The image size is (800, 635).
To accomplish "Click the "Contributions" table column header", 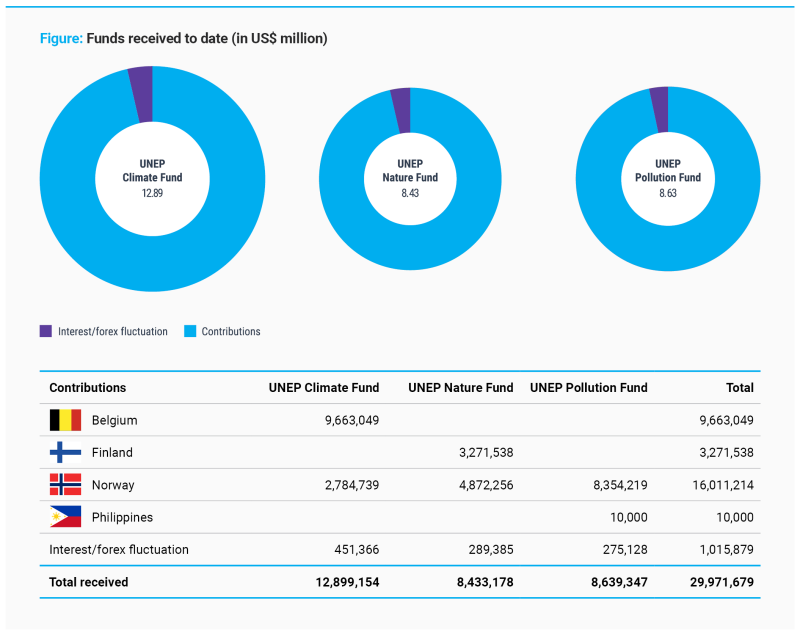I will [x=88, y=388].
